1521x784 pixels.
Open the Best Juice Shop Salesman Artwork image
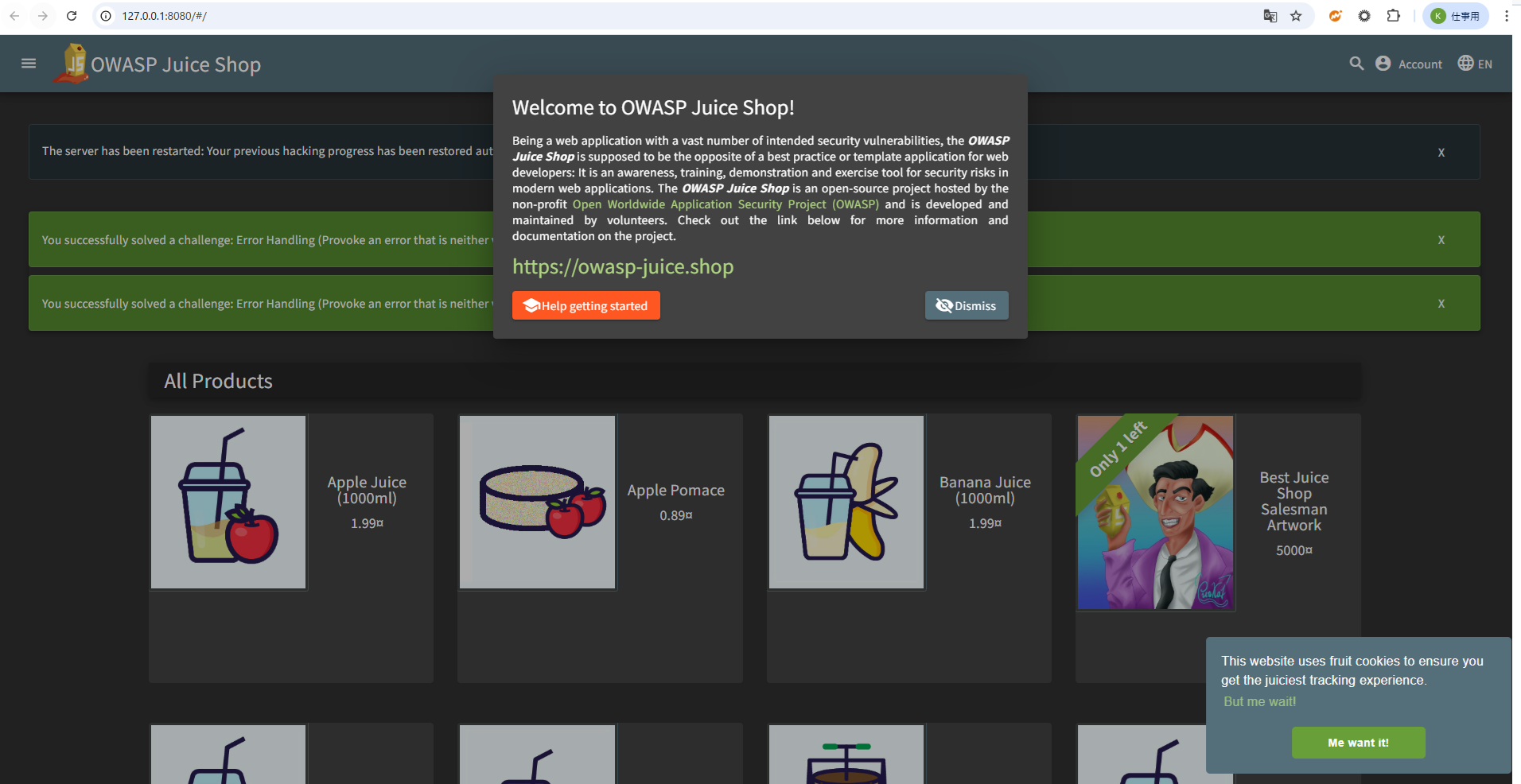point(1155,513)
